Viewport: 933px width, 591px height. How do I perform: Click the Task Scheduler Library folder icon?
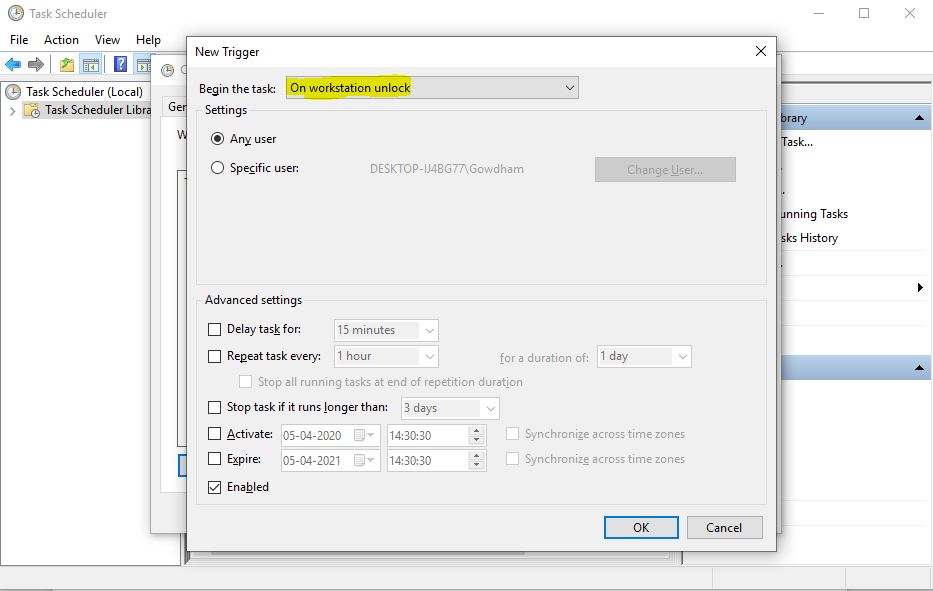coord(32,111)
